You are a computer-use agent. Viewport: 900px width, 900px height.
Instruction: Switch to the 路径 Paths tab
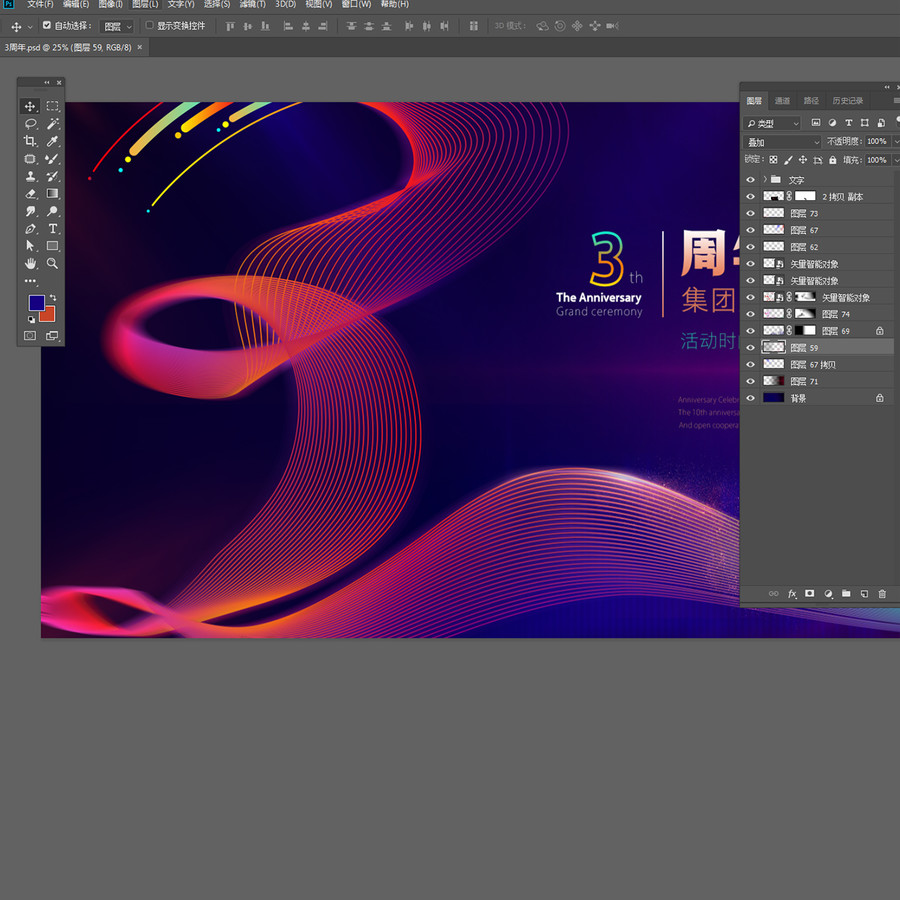(811, 101)
